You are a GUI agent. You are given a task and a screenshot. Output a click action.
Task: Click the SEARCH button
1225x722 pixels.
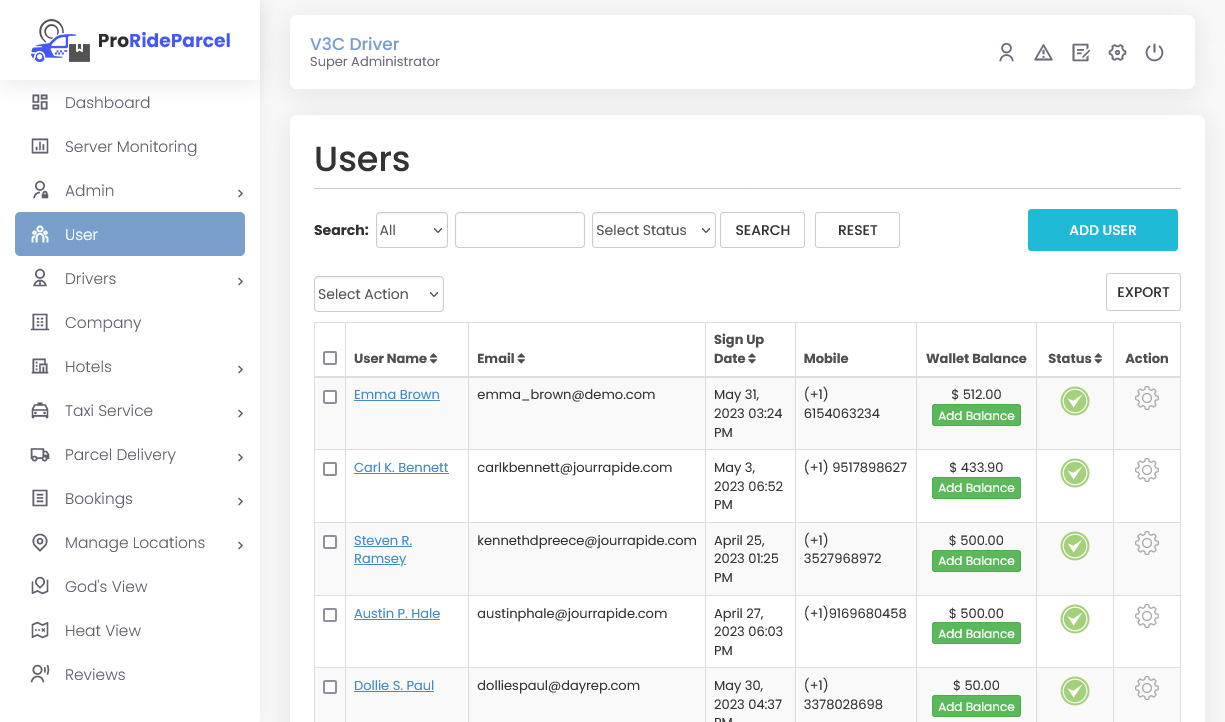coord(762,230)
